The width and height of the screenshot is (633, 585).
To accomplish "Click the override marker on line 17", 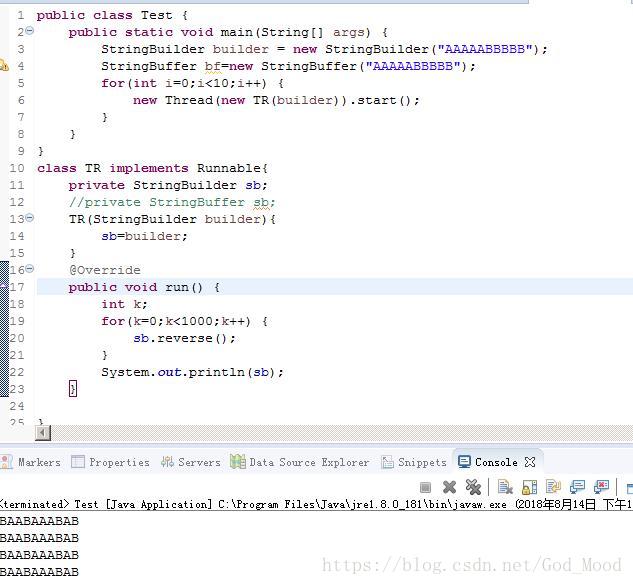I will (4, 285).
